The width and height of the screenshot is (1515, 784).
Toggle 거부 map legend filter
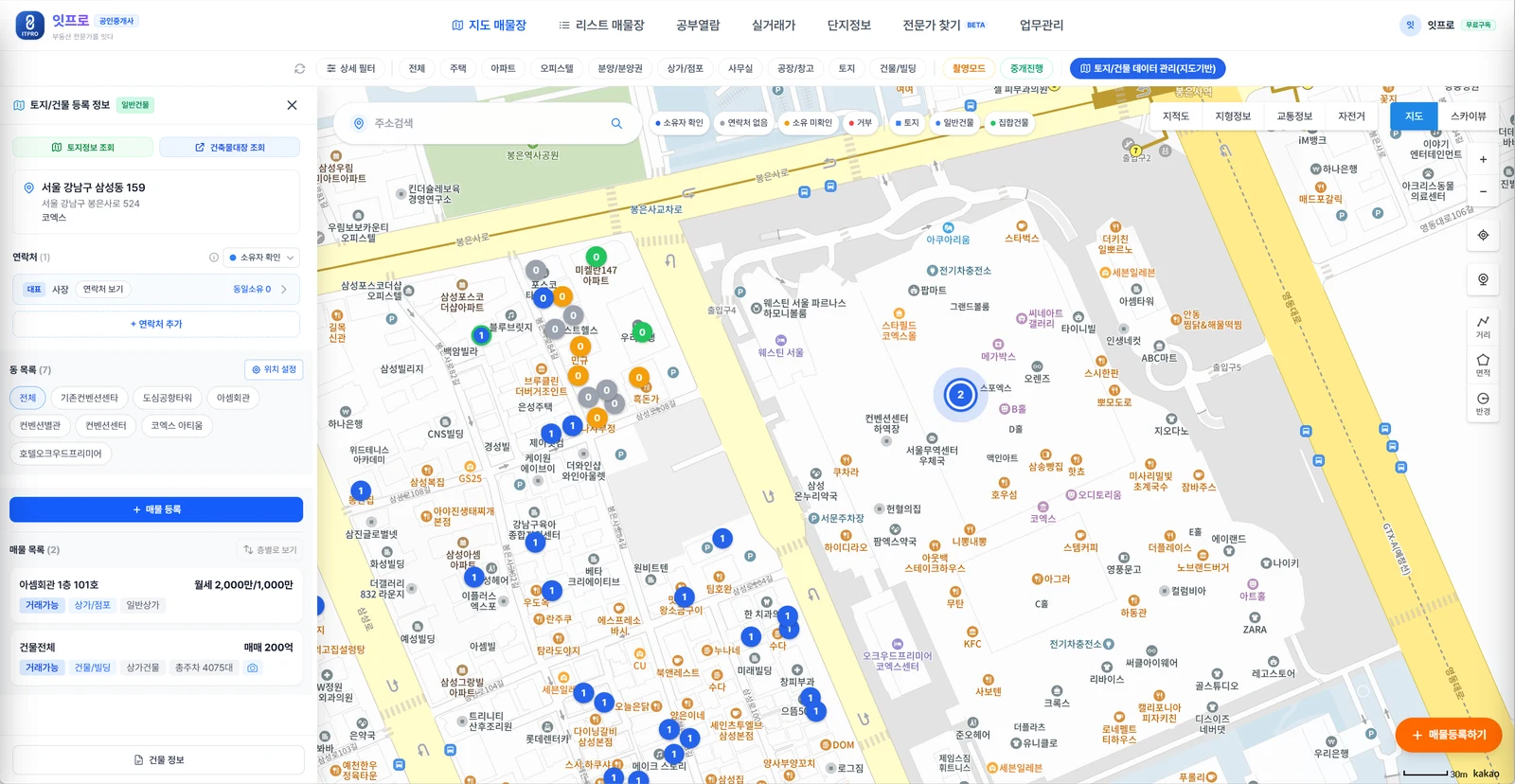click(861, 123)
